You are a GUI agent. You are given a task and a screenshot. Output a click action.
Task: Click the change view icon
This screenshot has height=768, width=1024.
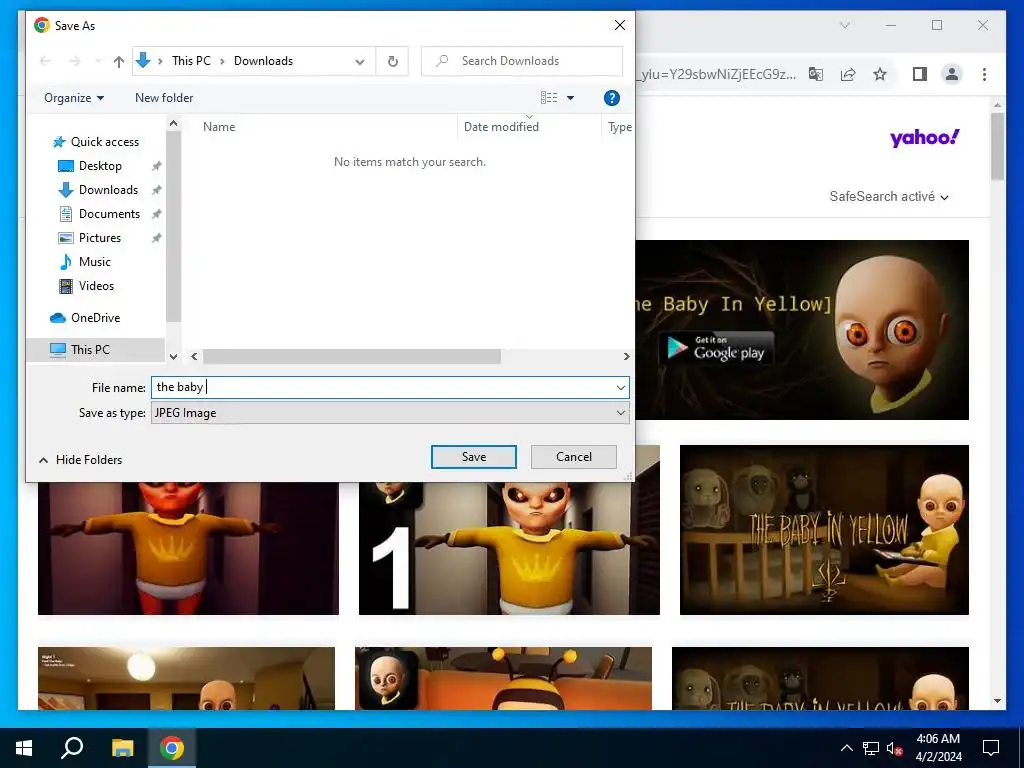tap(549, 98)
